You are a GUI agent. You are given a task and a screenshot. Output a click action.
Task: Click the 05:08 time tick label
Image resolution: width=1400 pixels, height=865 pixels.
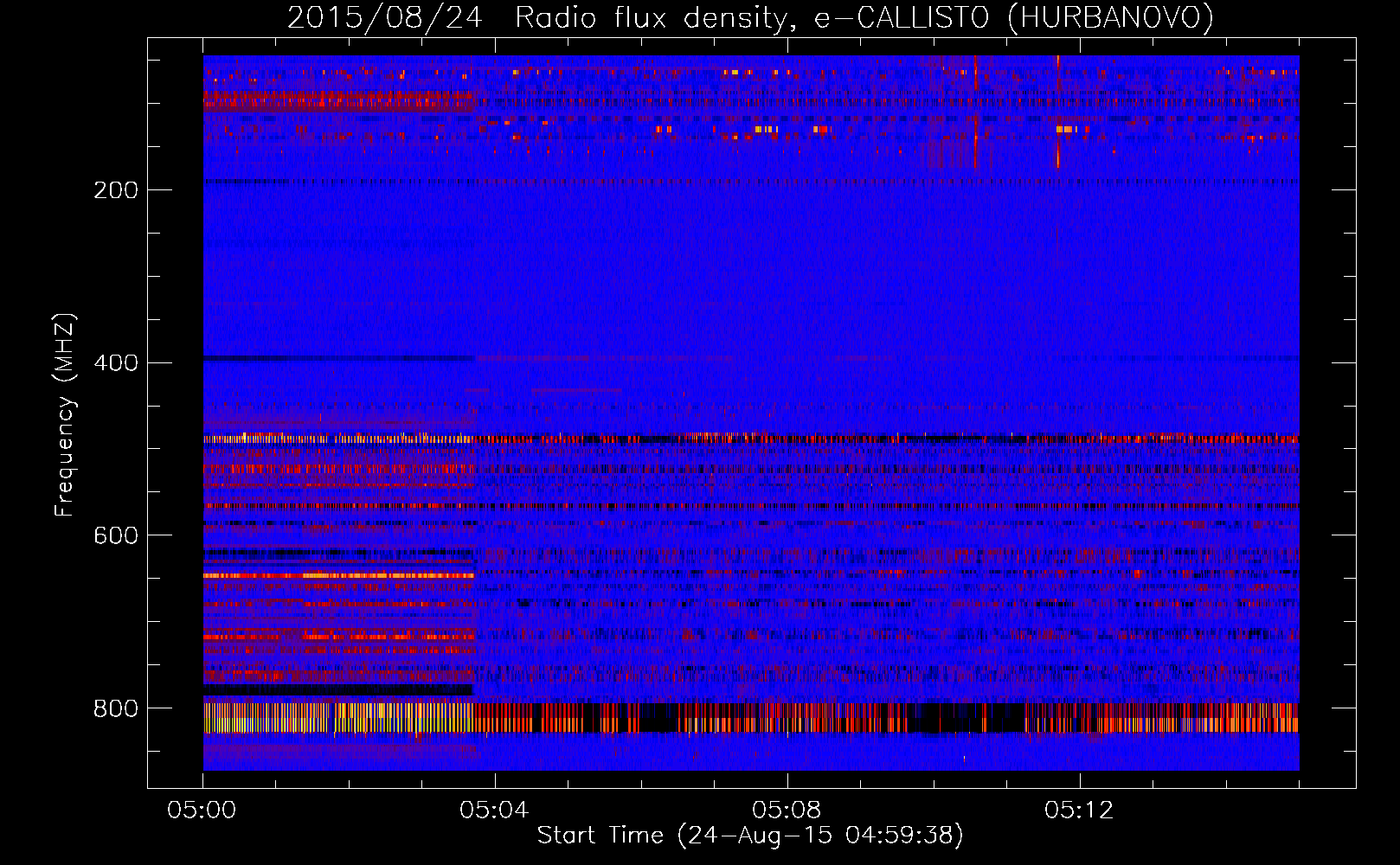tap(787, 811)
